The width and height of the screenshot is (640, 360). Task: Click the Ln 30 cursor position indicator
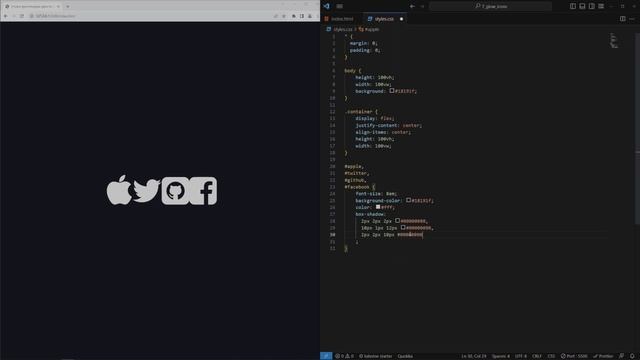tap(473, 356)
